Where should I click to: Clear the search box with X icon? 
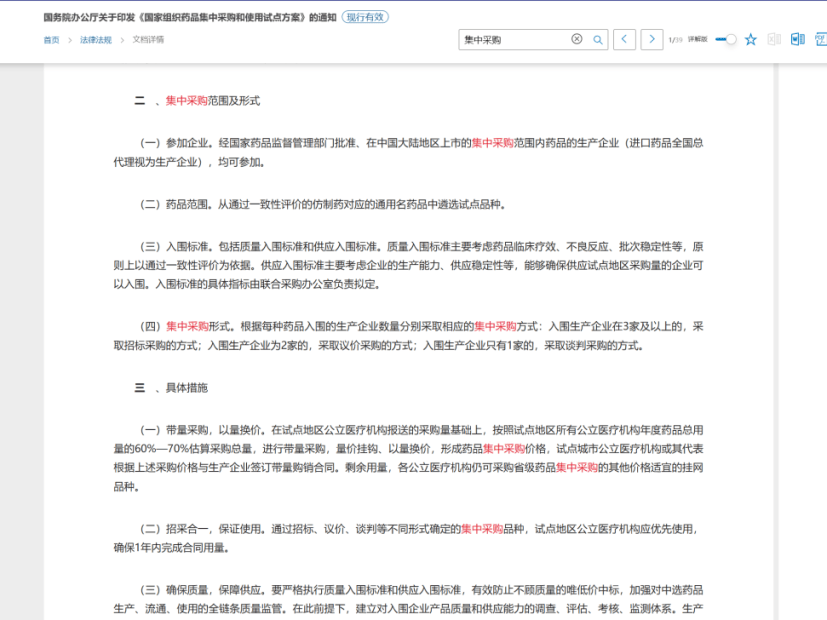(576, 39)
